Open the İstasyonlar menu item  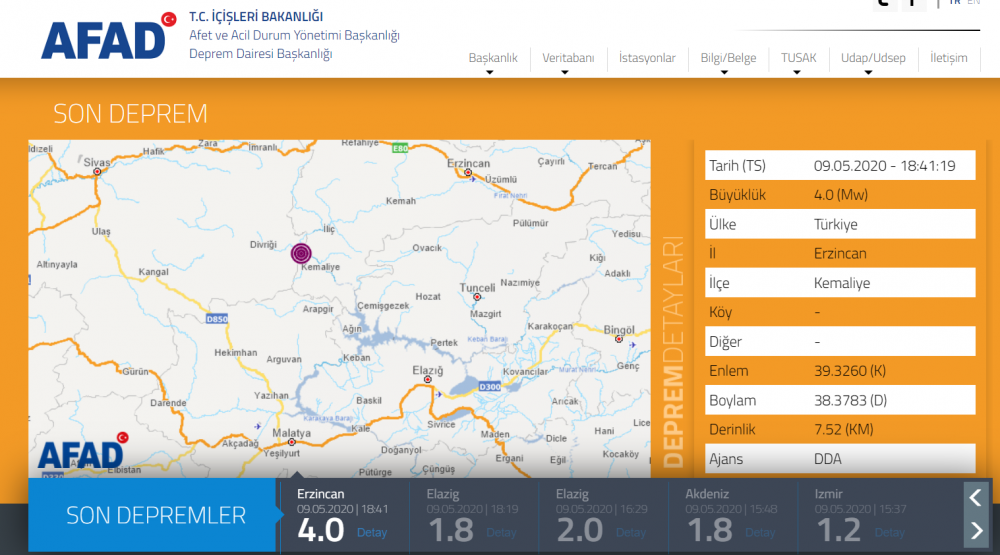pyautogui.click(x=647, y=58)
